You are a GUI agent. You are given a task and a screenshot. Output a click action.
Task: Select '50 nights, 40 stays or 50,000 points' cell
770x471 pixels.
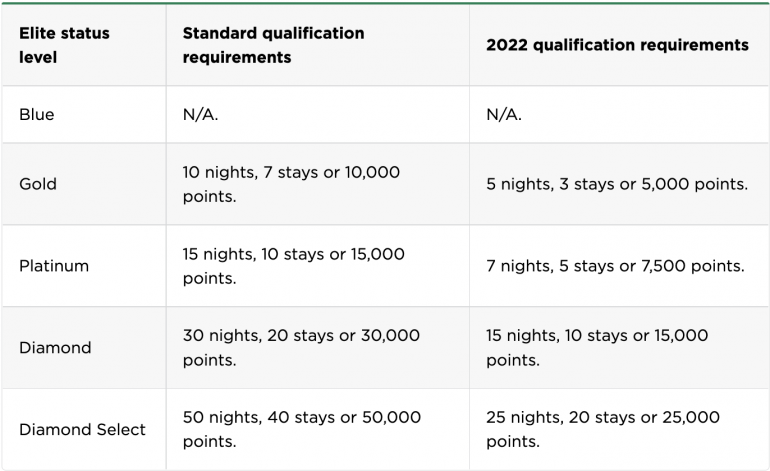coord(301,430)
